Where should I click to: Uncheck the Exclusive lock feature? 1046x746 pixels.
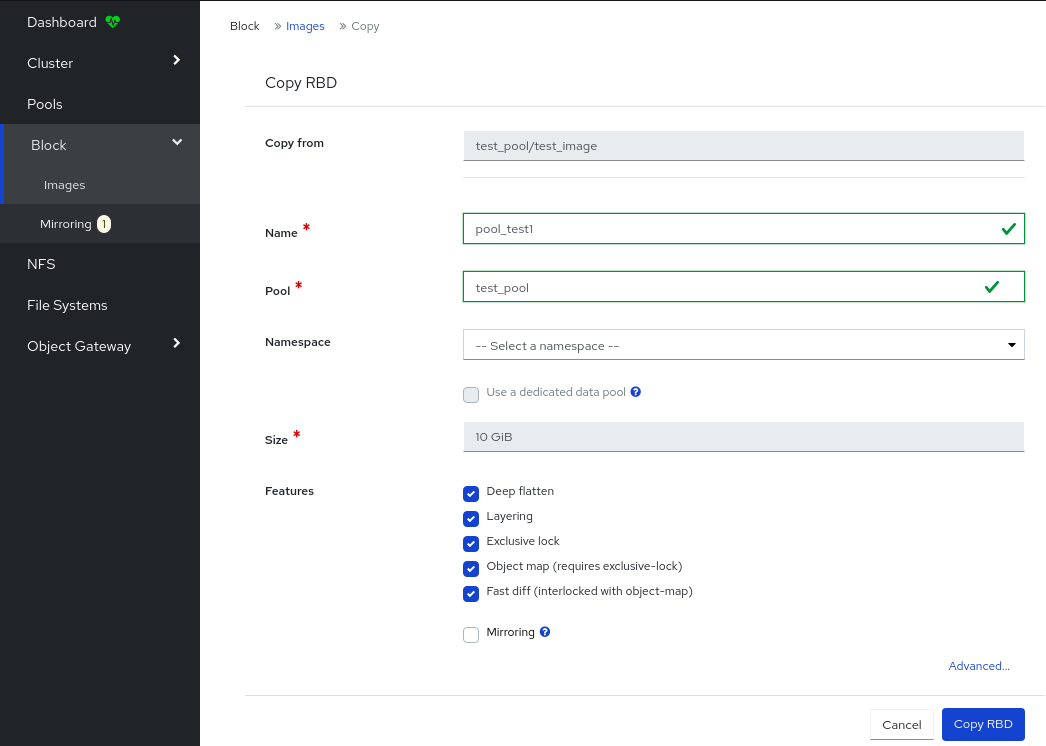tap(471, 543)
